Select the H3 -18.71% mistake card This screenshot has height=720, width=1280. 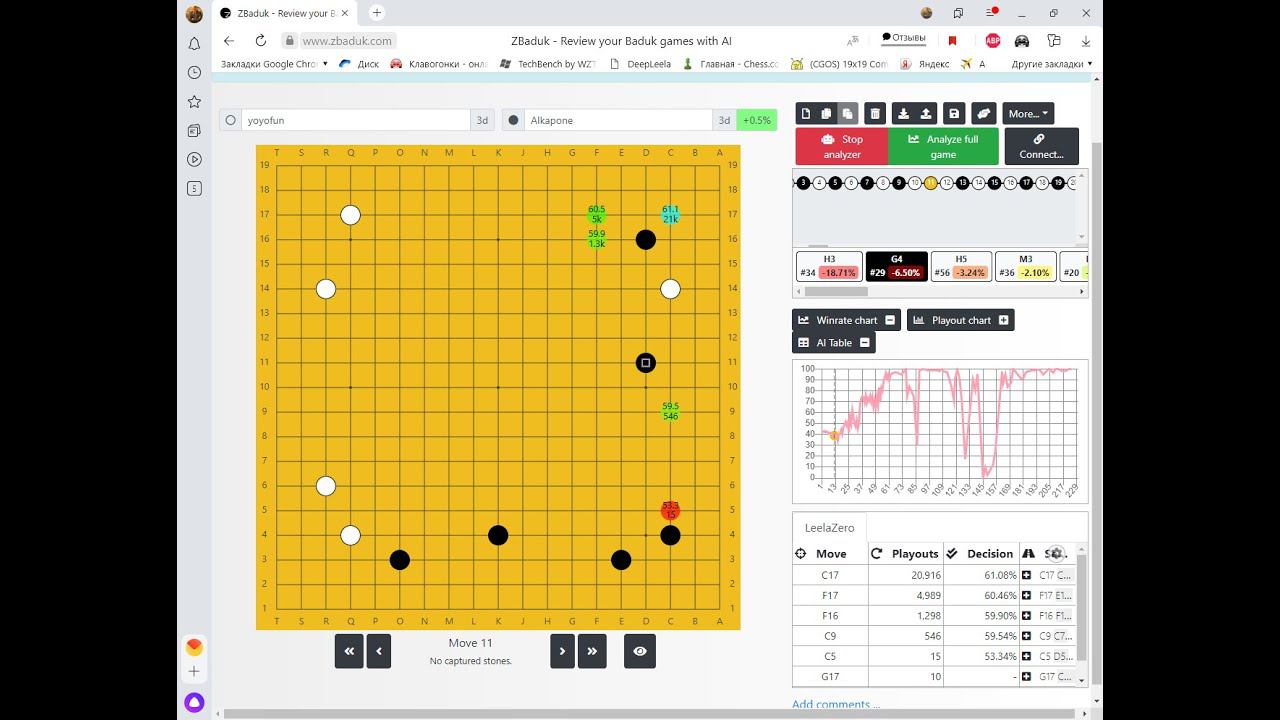point(829,266)
